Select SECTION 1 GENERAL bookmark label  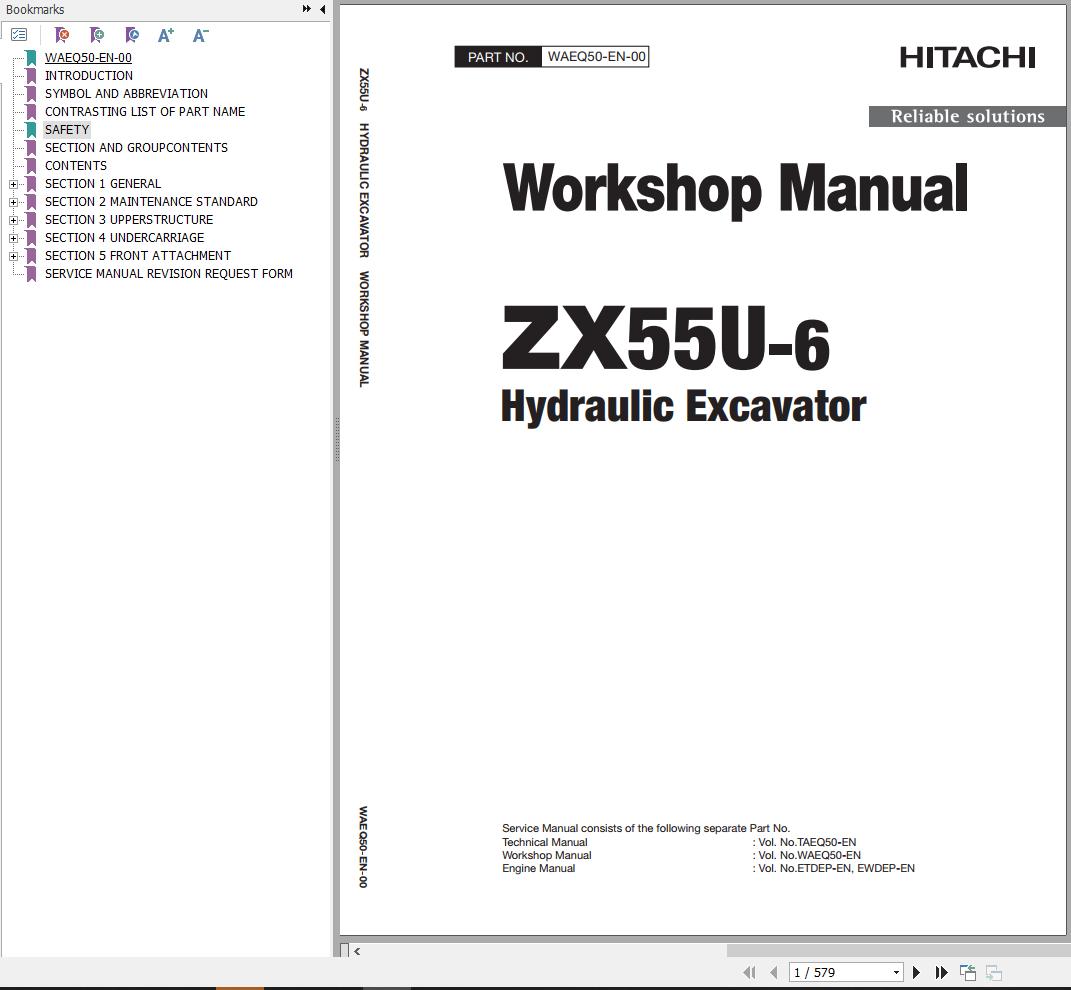[x=103, y=184]
